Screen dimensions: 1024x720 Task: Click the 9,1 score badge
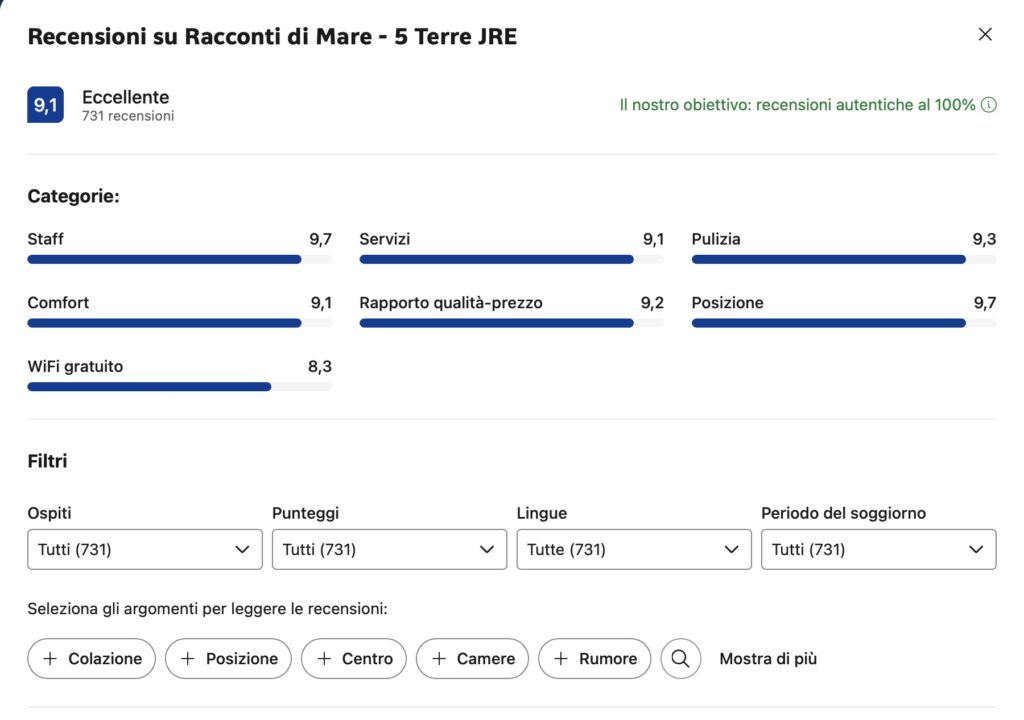(x=45, y=105)
